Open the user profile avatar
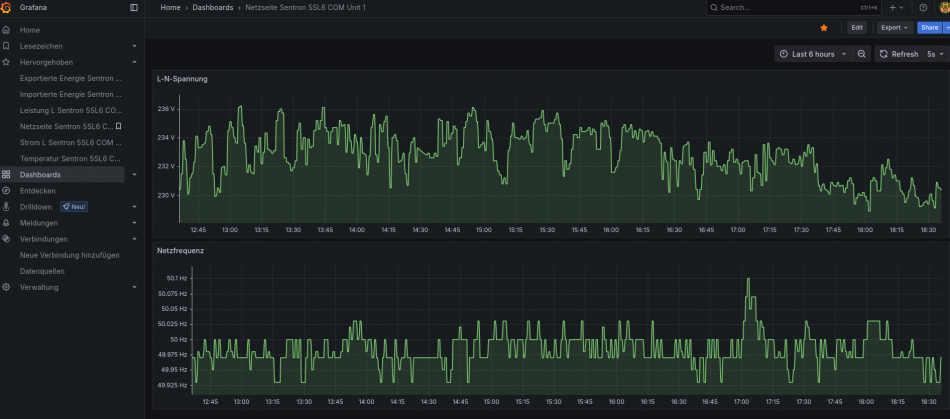The height and width of the screenshot is (419, 950). tap(944, 7)
